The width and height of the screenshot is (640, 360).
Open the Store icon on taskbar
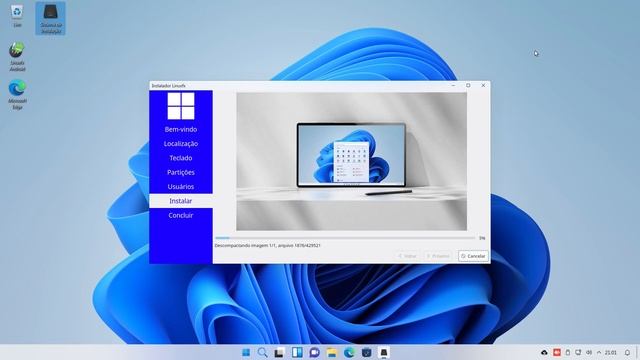367,352
